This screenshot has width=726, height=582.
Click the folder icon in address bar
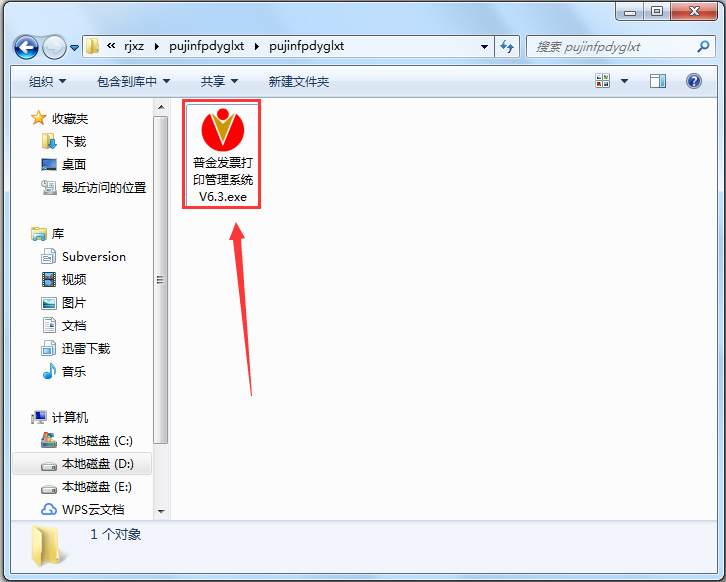(x=93, y=46)
